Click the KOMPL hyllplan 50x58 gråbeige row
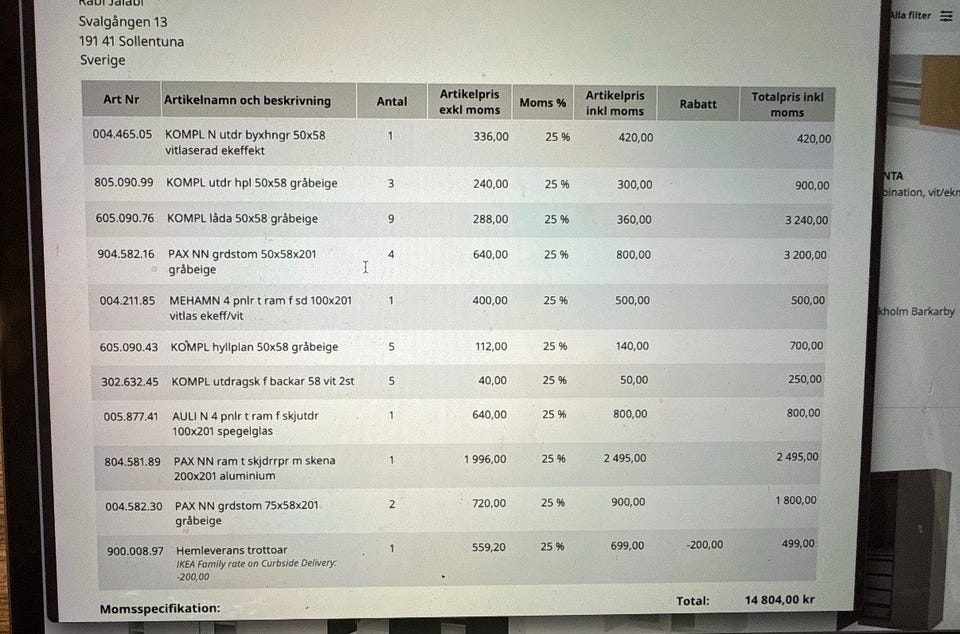Viewport: 960px width, 634px height. 254,347
